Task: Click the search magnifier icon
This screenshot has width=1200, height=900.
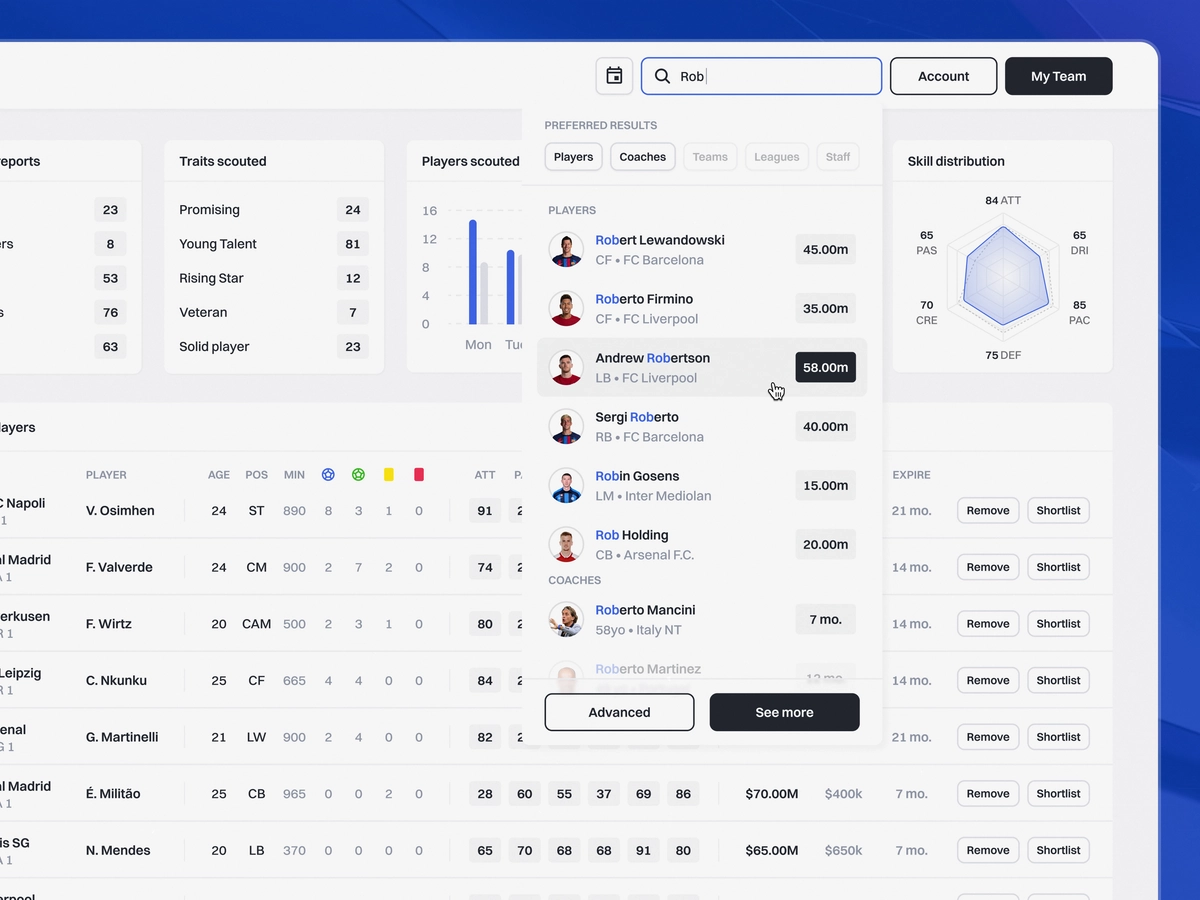Action: click(662, 76)
